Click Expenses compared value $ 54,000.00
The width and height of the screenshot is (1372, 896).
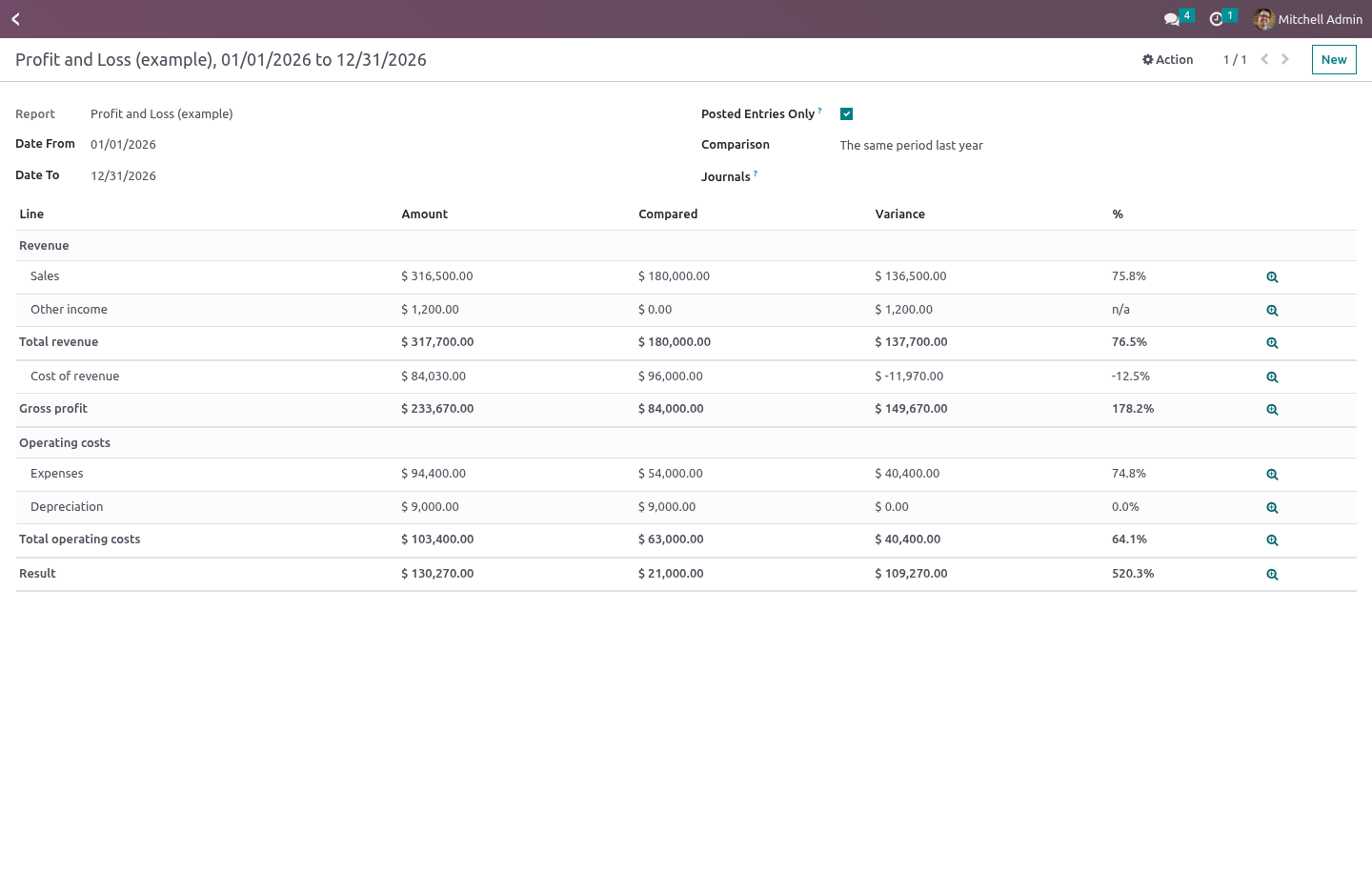pos(671,474)
